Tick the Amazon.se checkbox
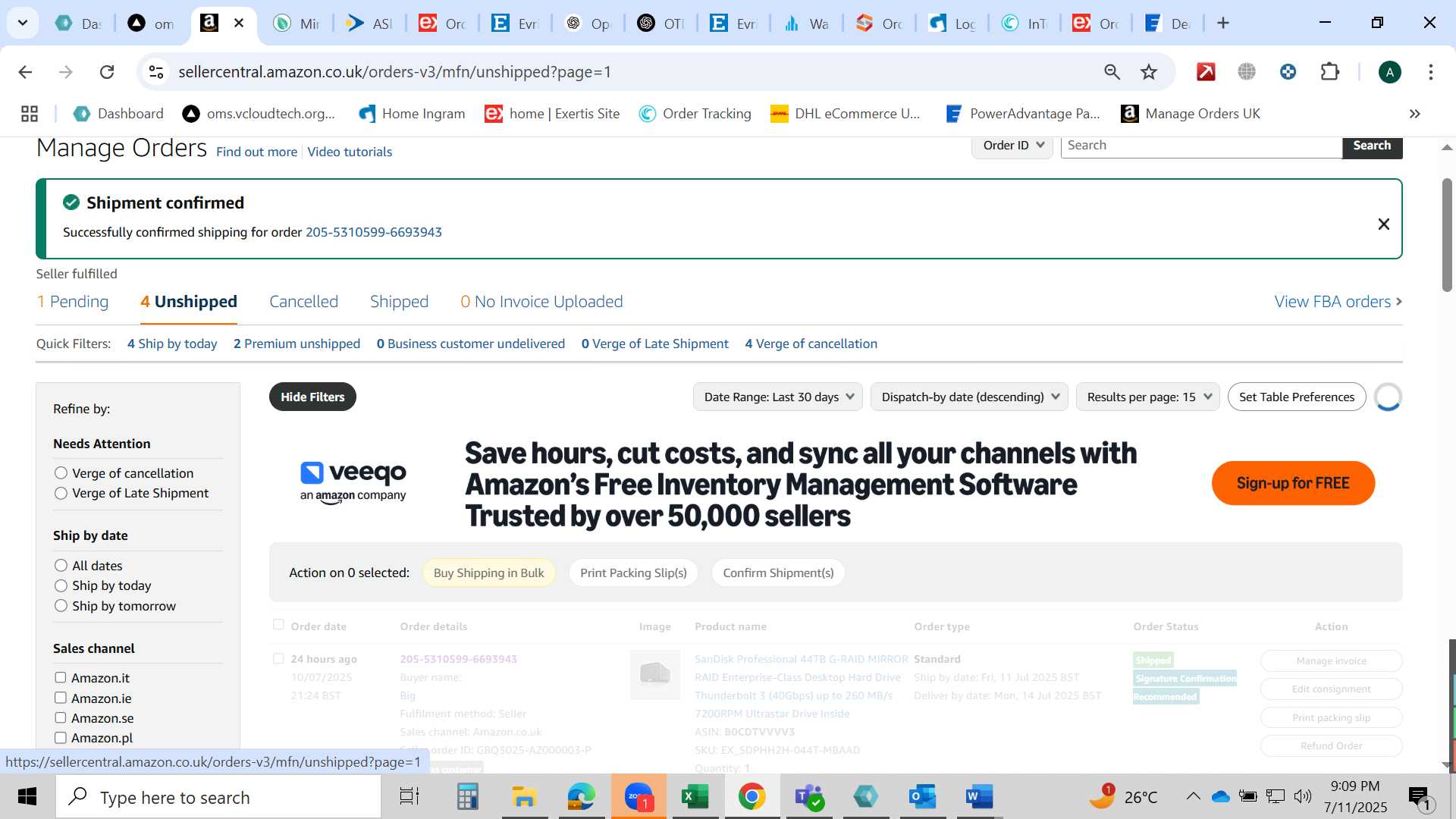 pyautogui.click(x=61, y=718)
